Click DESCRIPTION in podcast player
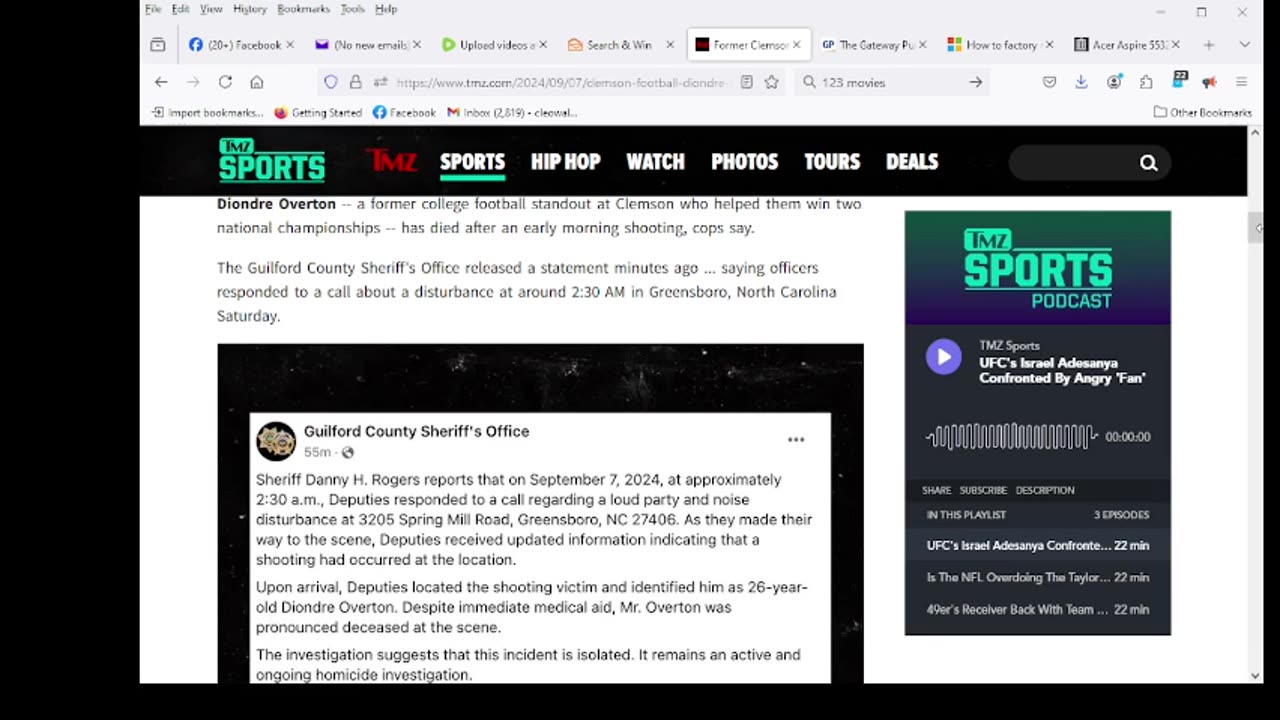This screenshot has width=1280, height=720. (x=1045, y=490)
